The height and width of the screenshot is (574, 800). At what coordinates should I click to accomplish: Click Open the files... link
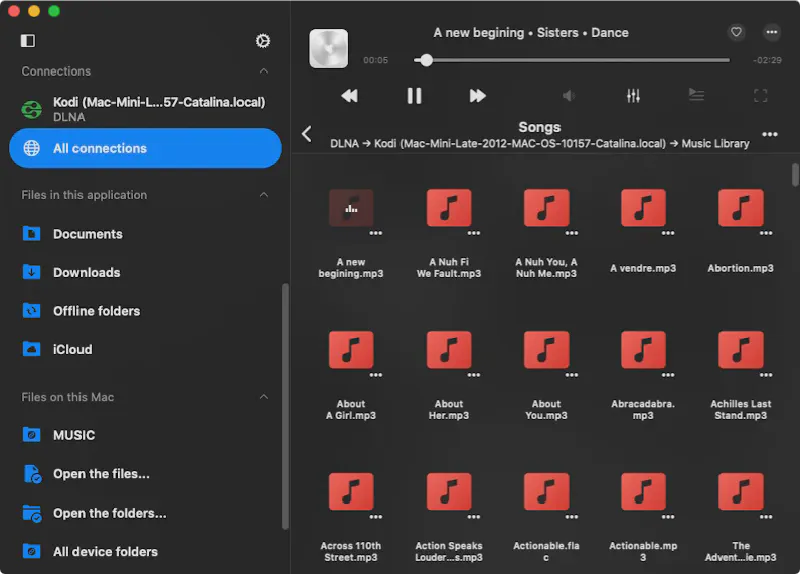pyautogui.click(x=101, y=474)
